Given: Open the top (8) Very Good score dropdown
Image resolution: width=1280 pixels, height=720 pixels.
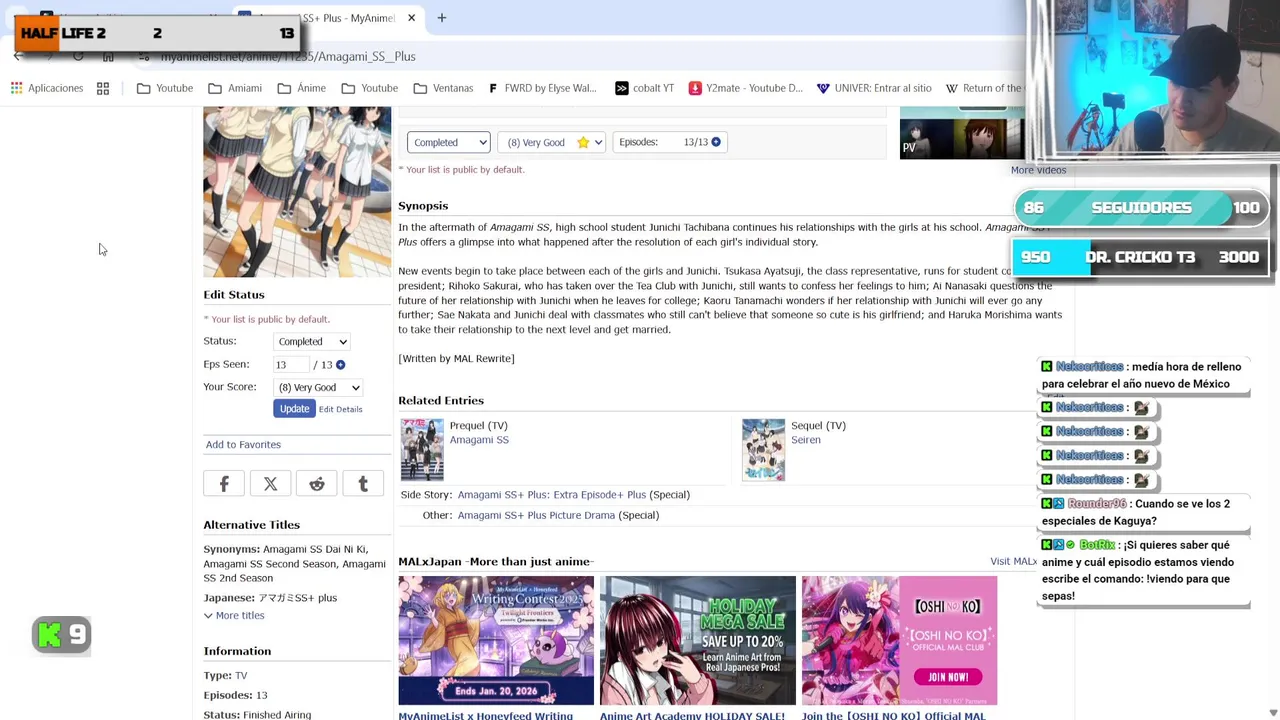Looking at the screenshot, I should 551,142.
